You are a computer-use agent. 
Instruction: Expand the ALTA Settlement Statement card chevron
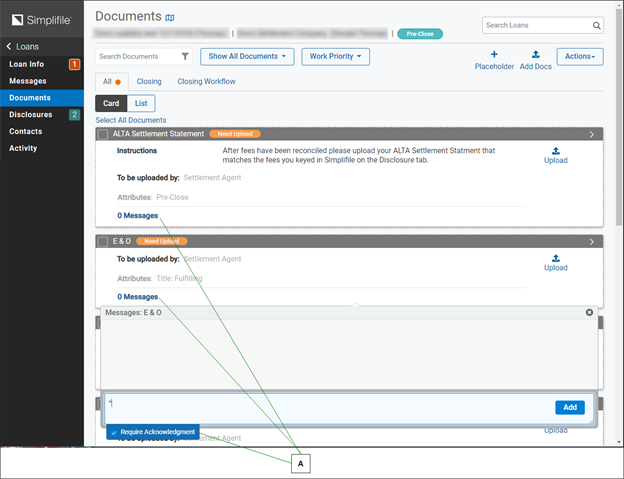pyautogui.click(x=592, y=134)
